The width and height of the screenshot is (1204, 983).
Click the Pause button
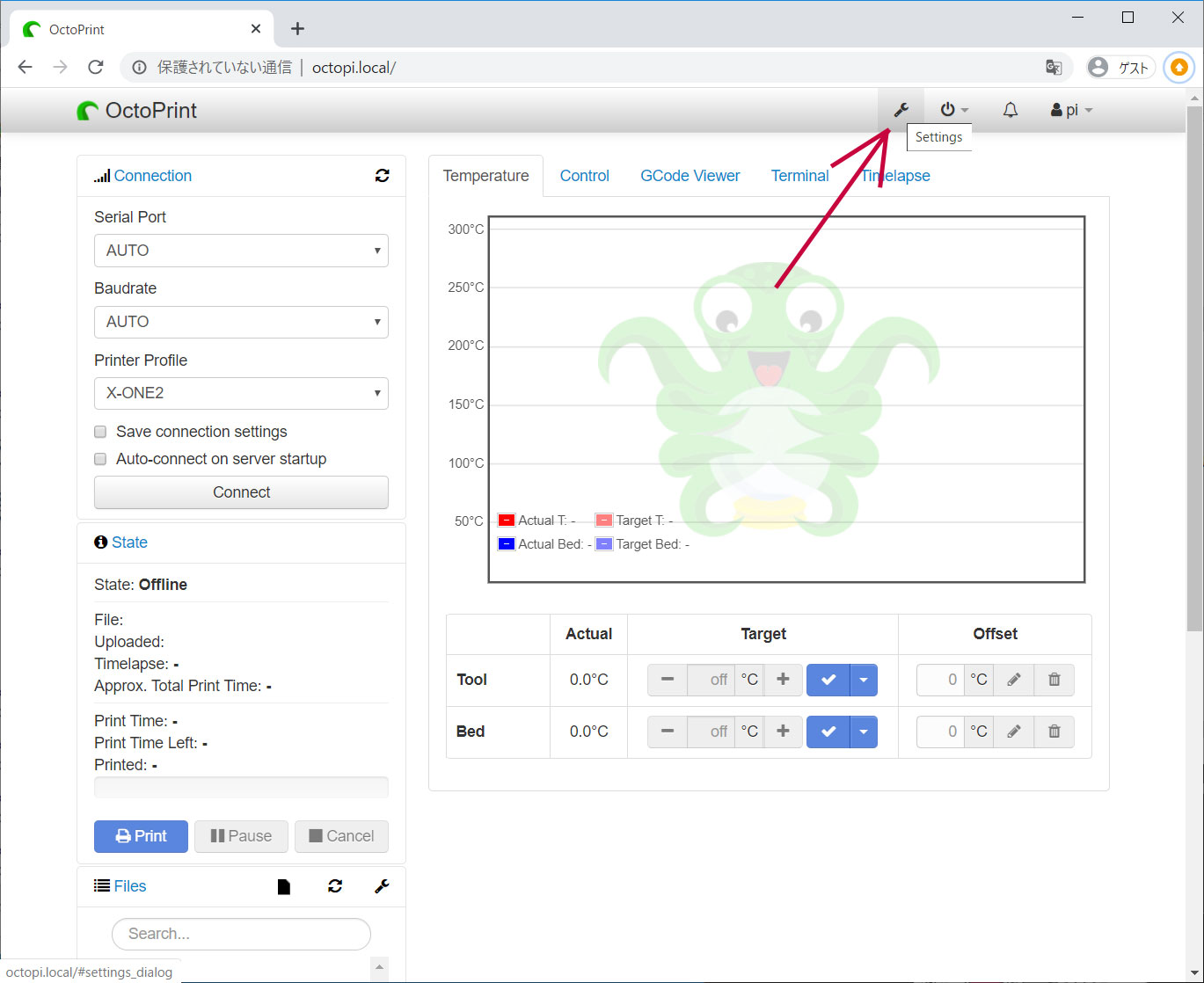(241, 836)
